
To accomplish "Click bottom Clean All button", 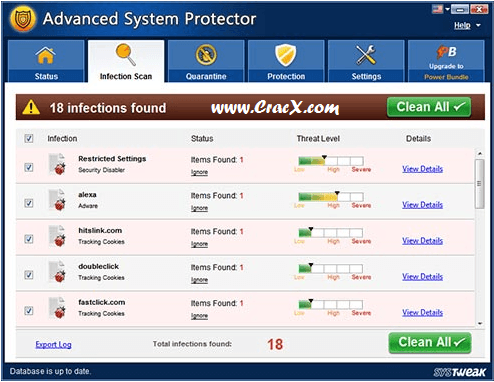I will point(430,342).
